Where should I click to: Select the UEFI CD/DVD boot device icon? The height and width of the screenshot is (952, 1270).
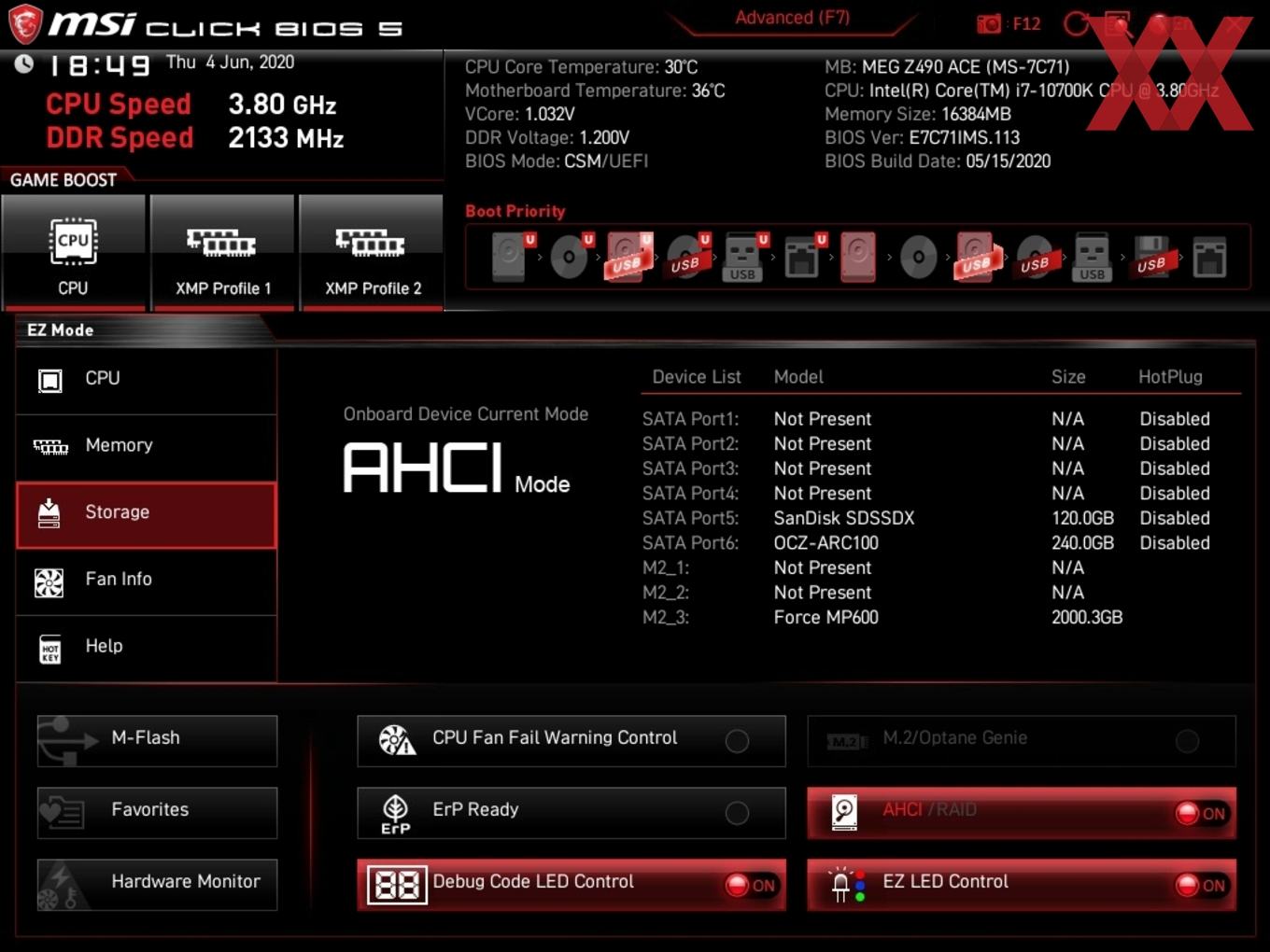(571, 257)
